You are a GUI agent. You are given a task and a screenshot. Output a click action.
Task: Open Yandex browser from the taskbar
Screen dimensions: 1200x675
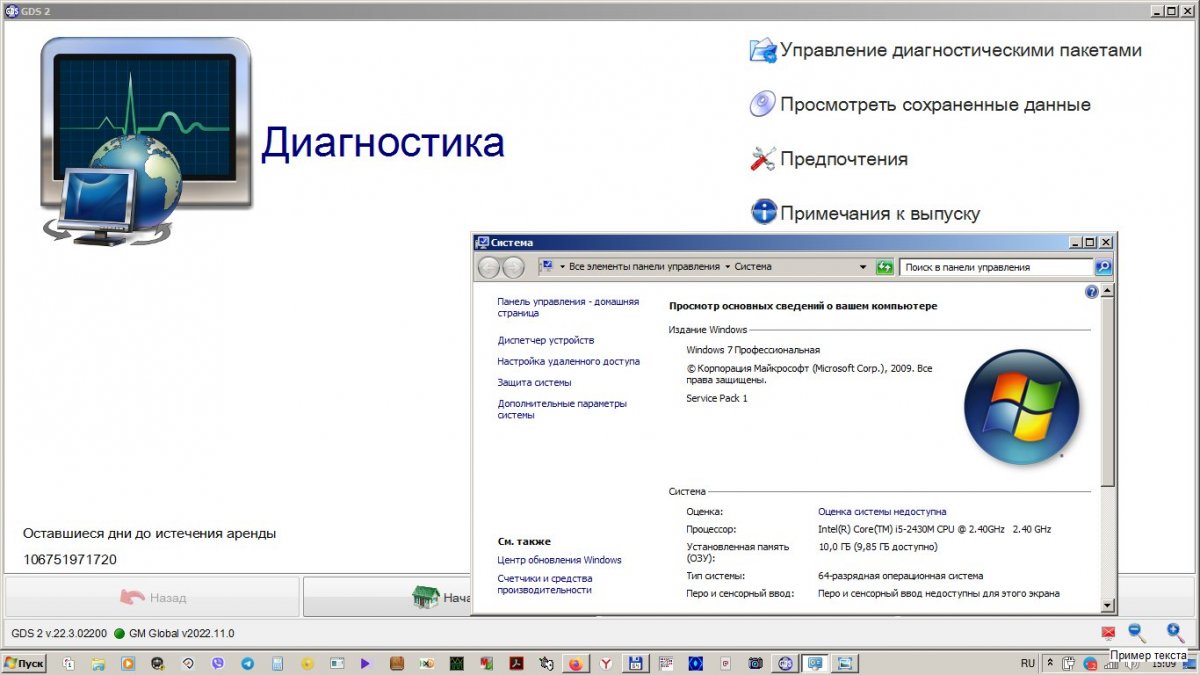coord(605,663)
